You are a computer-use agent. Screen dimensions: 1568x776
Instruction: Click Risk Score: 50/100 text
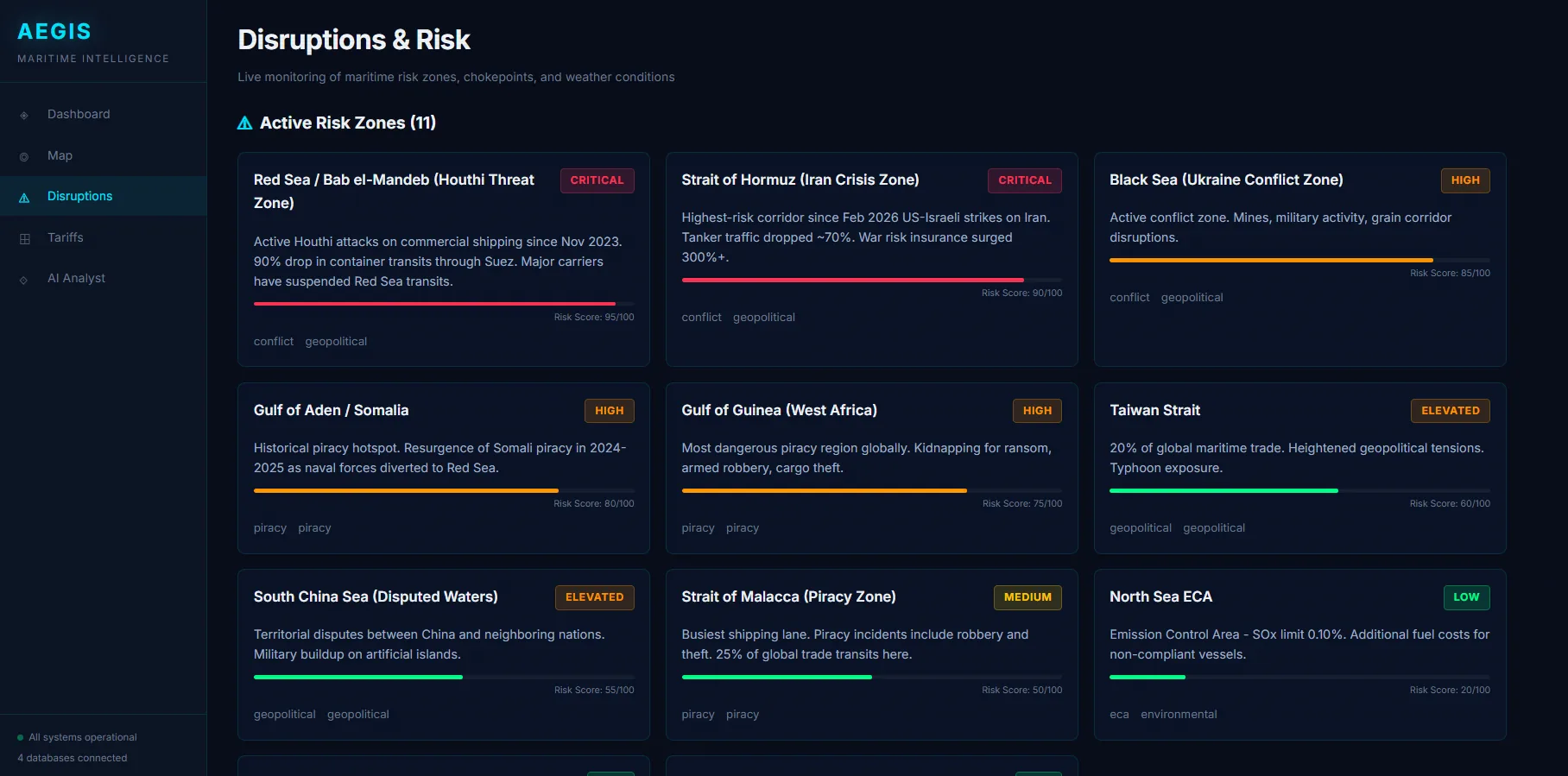point(1022,691)
